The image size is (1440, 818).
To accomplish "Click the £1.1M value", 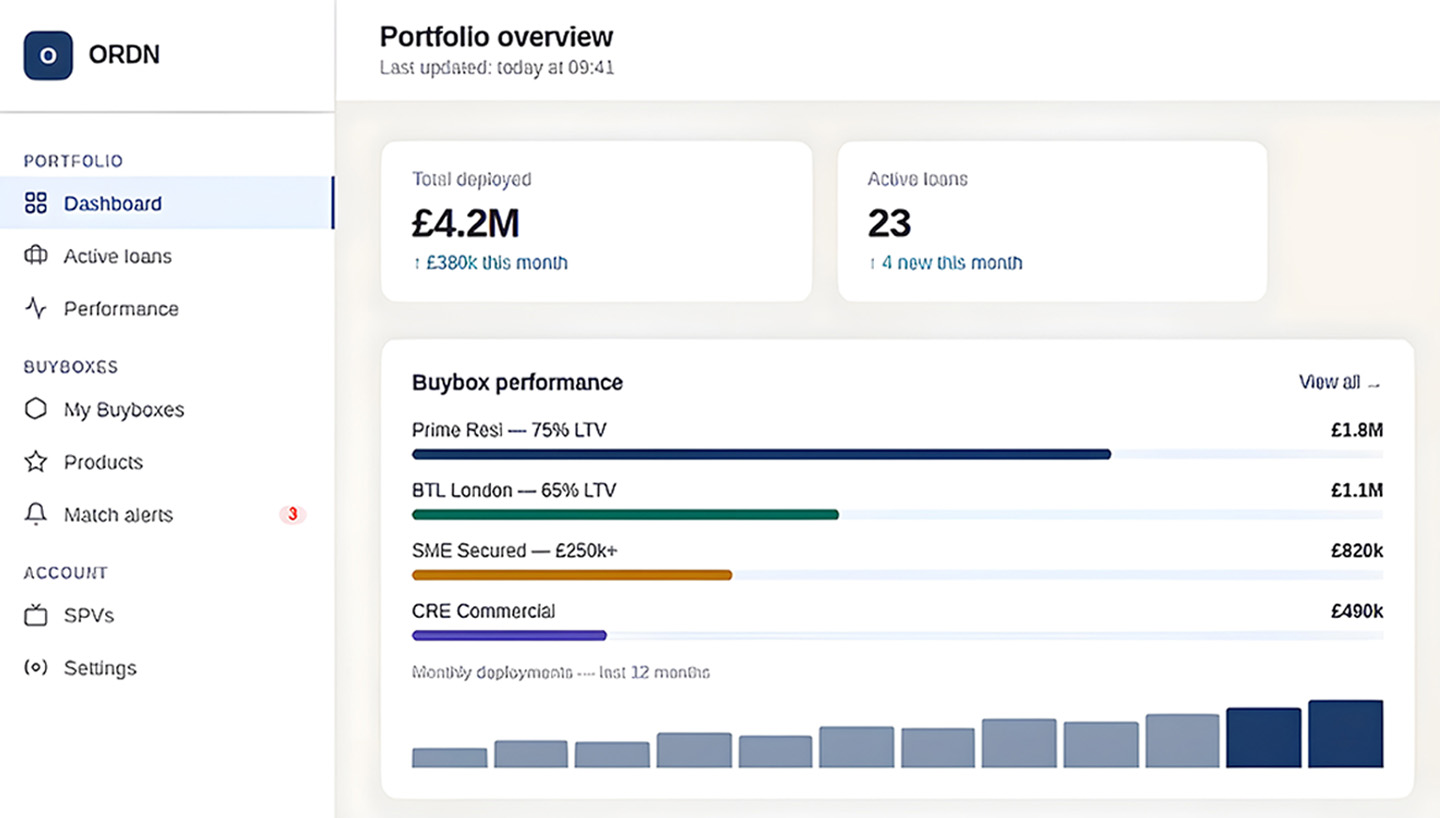I will [x=1357, y=491].
